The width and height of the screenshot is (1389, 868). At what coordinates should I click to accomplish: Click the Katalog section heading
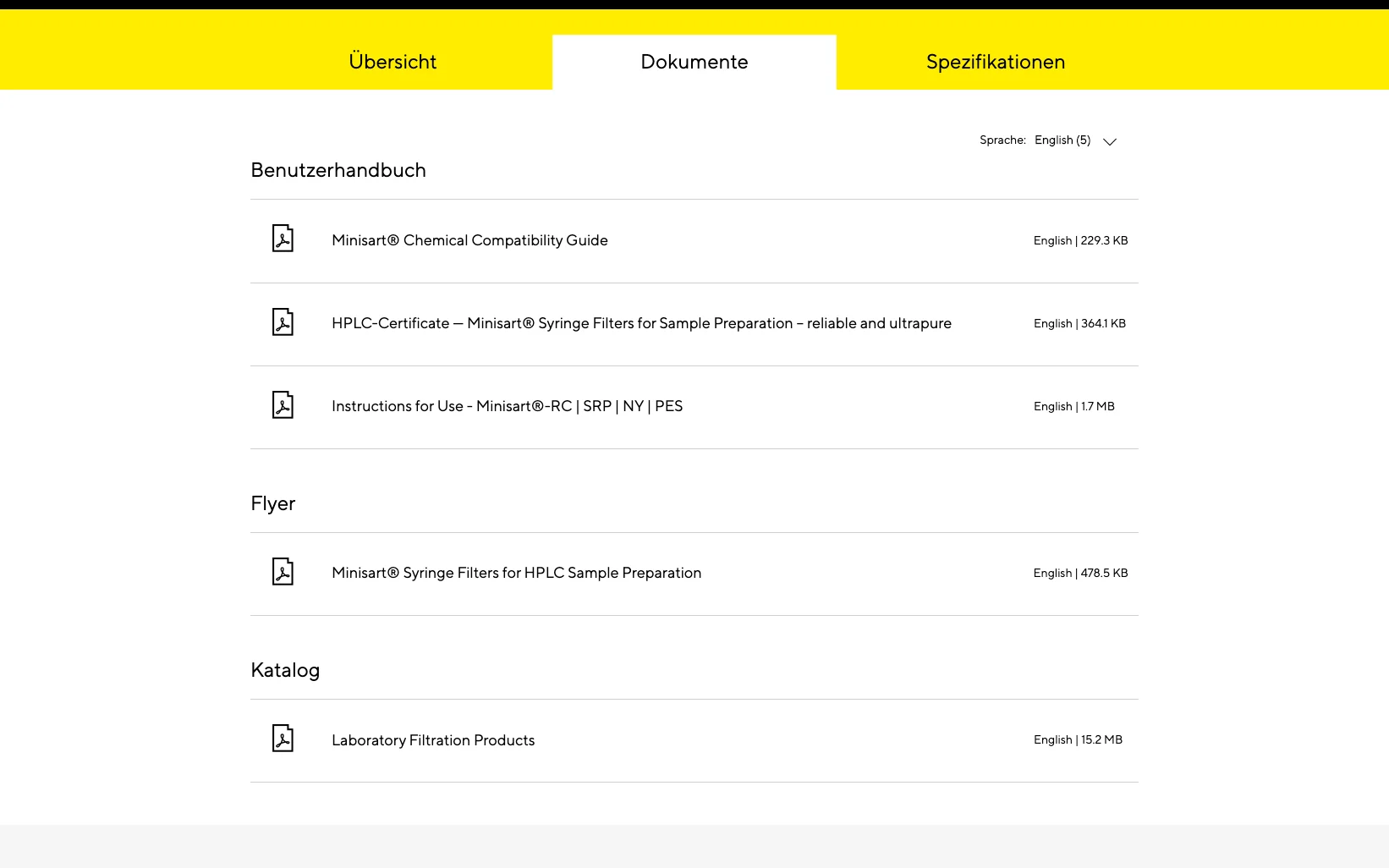[x=285, y=670]
